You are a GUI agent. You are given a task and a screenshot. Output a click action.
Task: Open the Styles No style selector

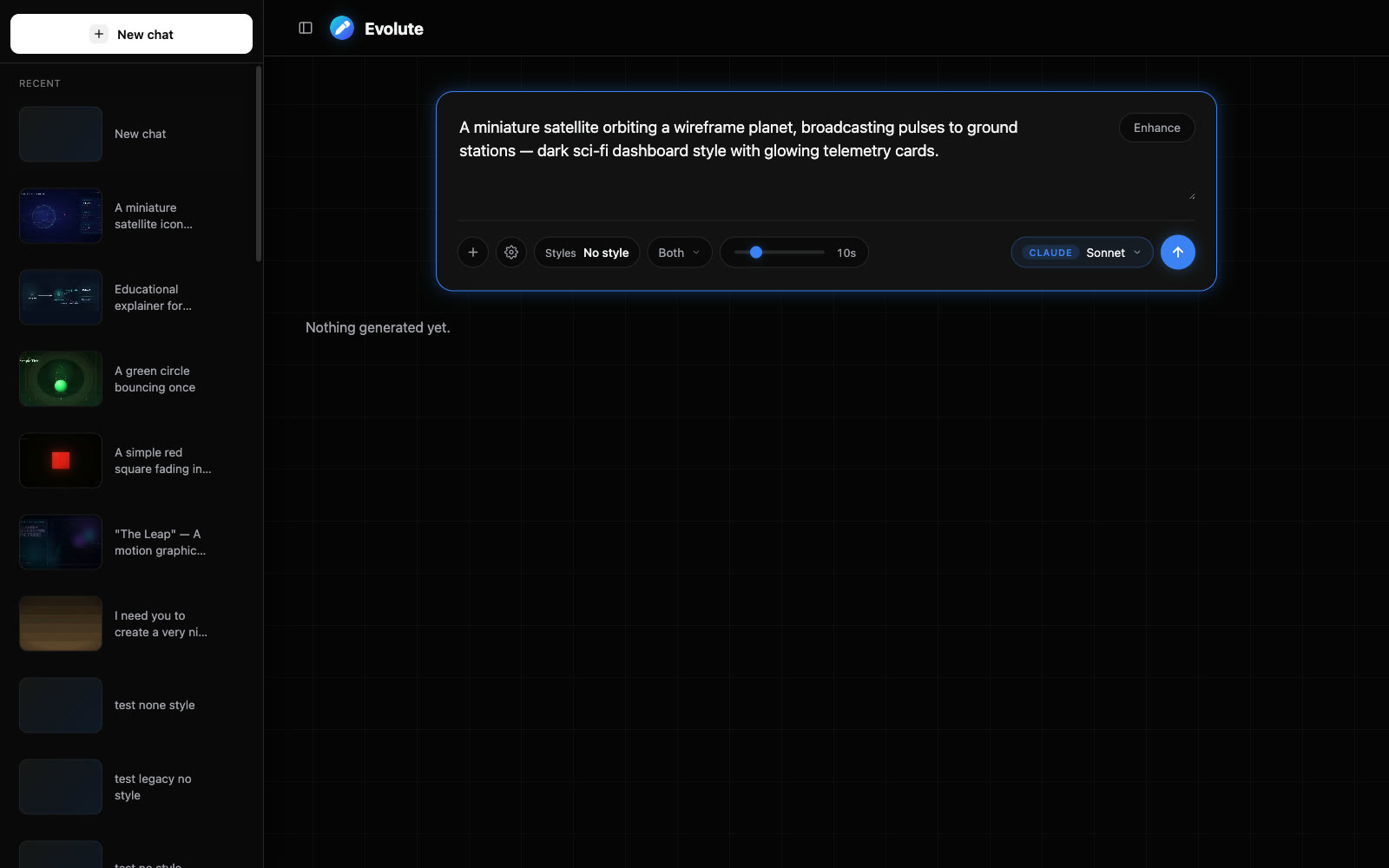[587, 253]
